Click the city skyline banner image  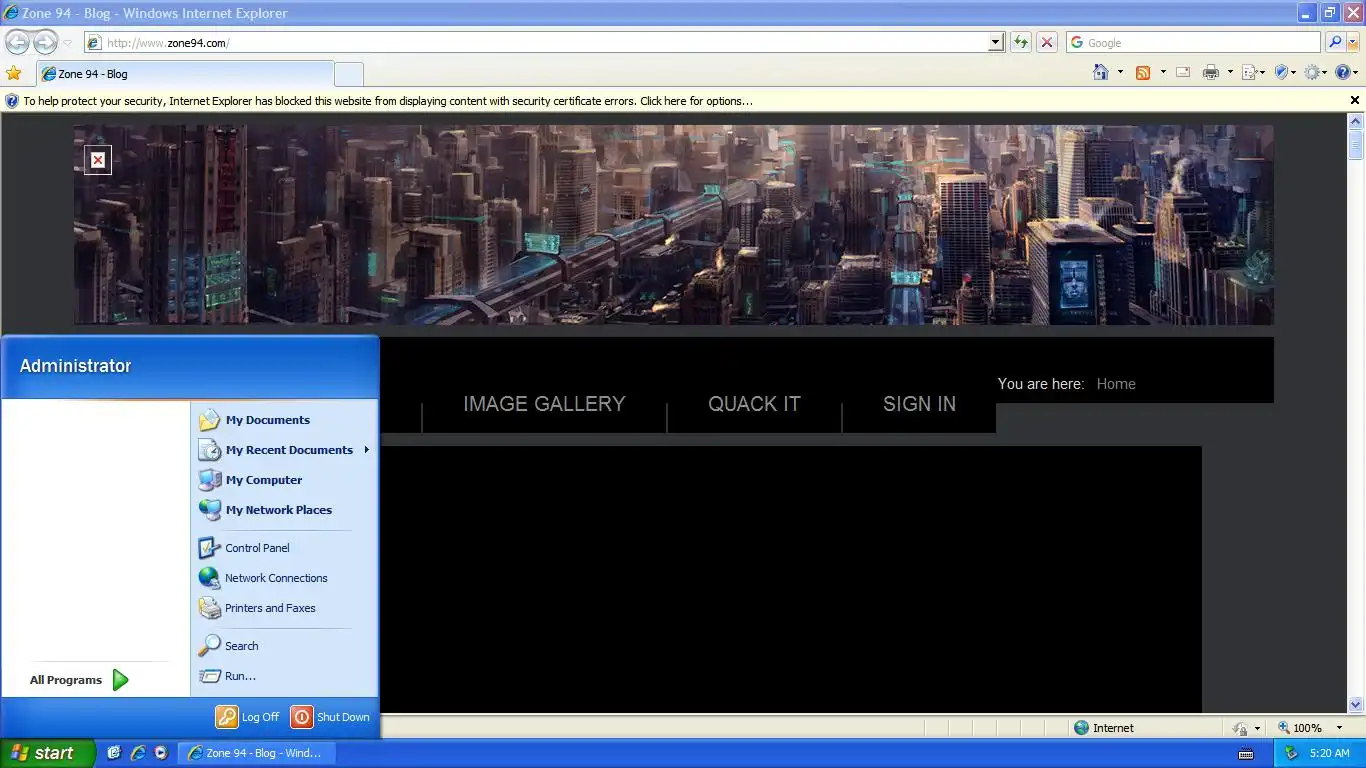point(674,225)
